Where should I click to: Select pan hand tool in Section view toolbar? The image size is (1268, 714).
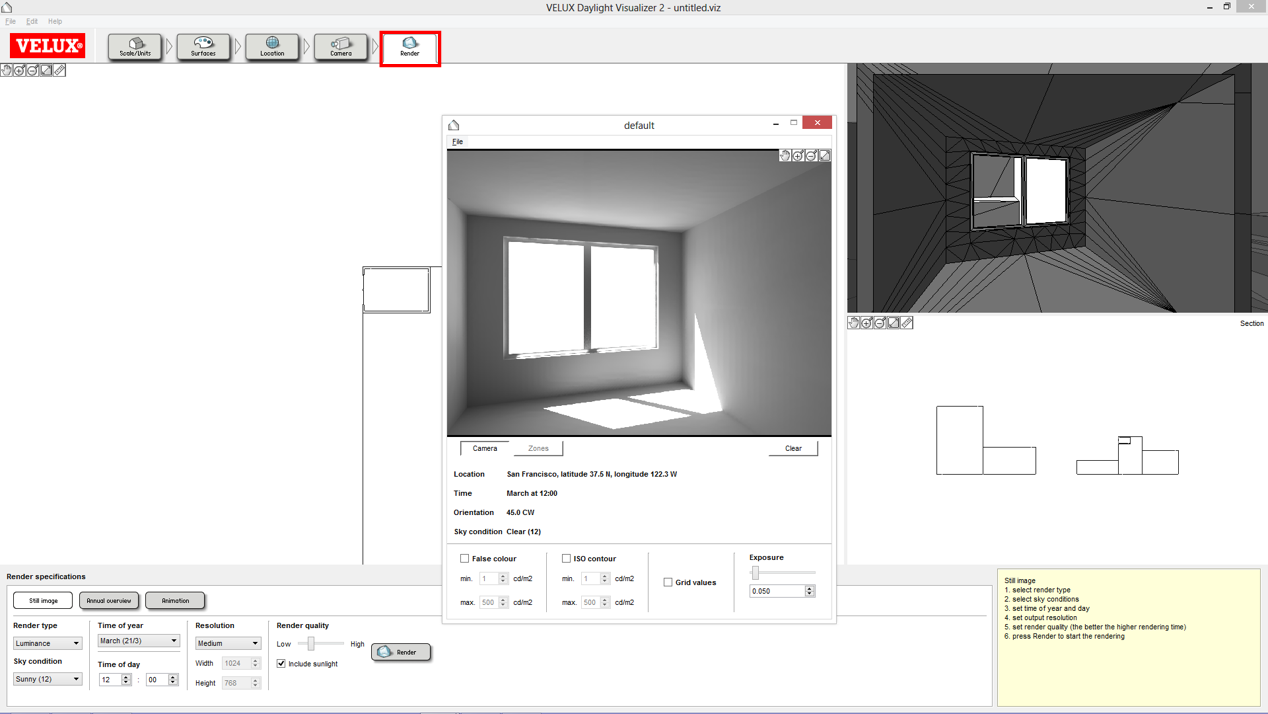click(x=854, y=323)
